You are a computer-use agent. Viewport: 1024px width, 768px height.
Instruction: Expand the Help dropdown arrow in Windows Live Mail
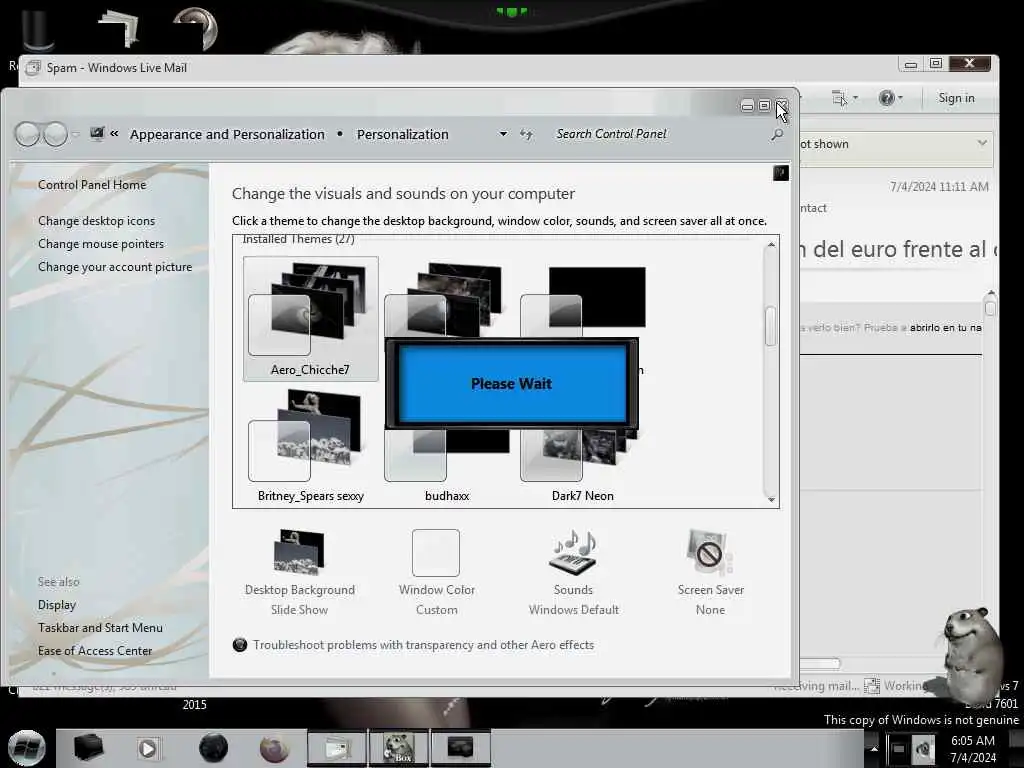[x=900, y=99]
